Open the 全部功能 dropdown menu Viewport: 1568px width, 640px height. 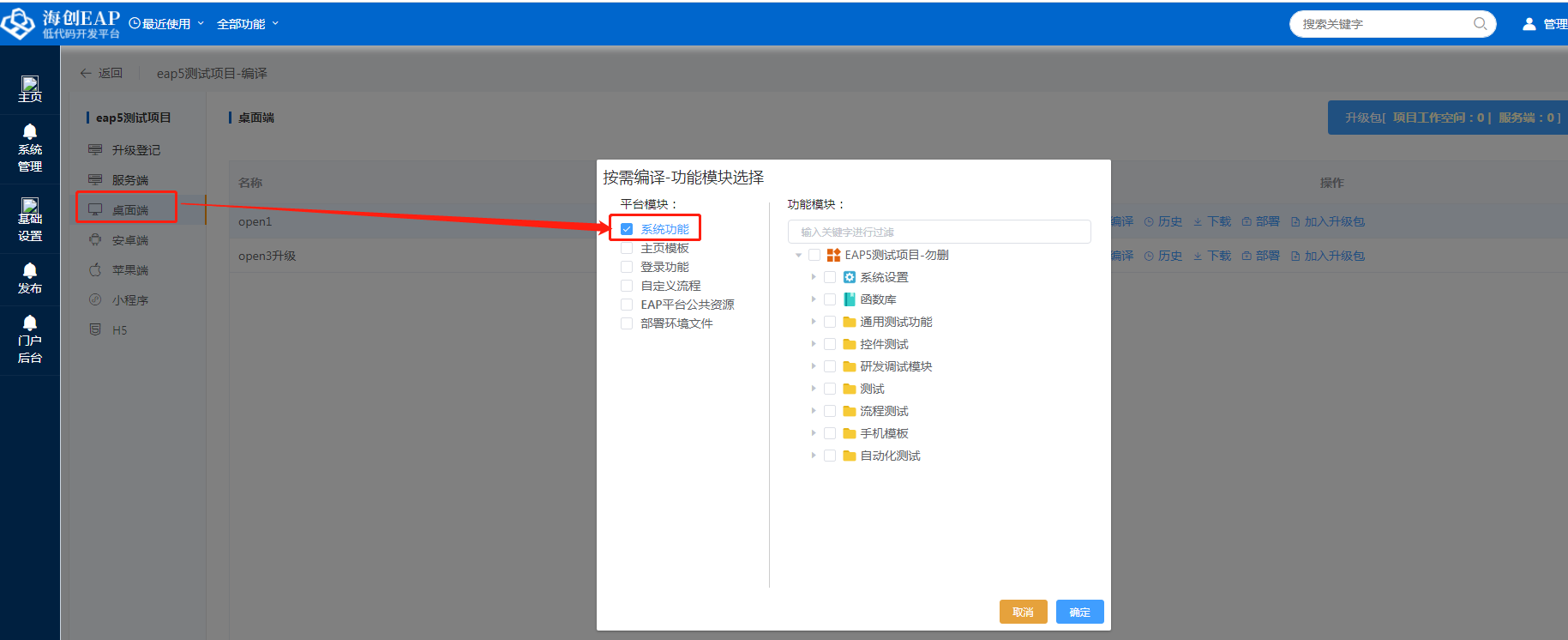247,24
